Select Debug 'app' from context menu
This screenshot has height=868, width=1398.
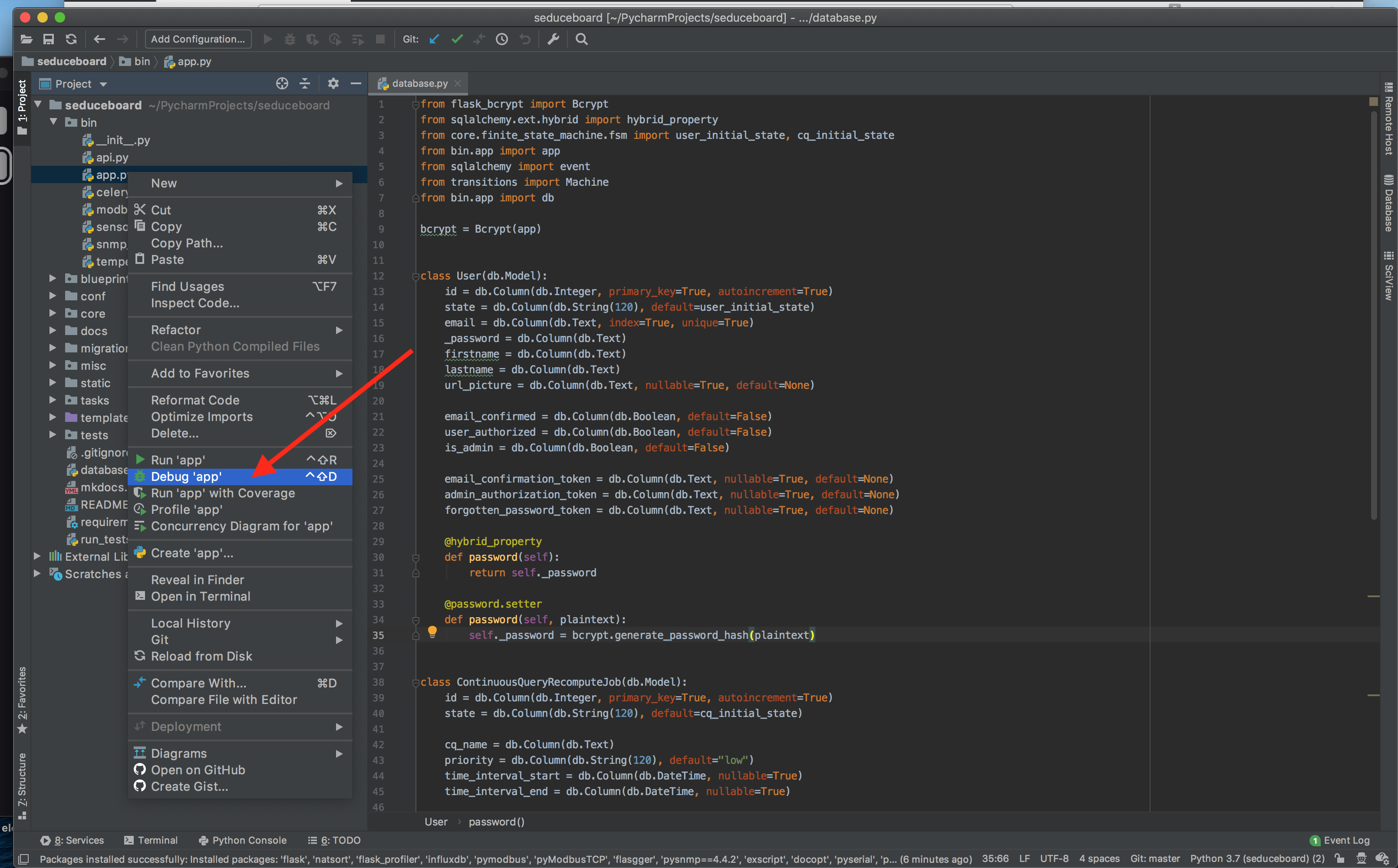[x=240, y=477]
